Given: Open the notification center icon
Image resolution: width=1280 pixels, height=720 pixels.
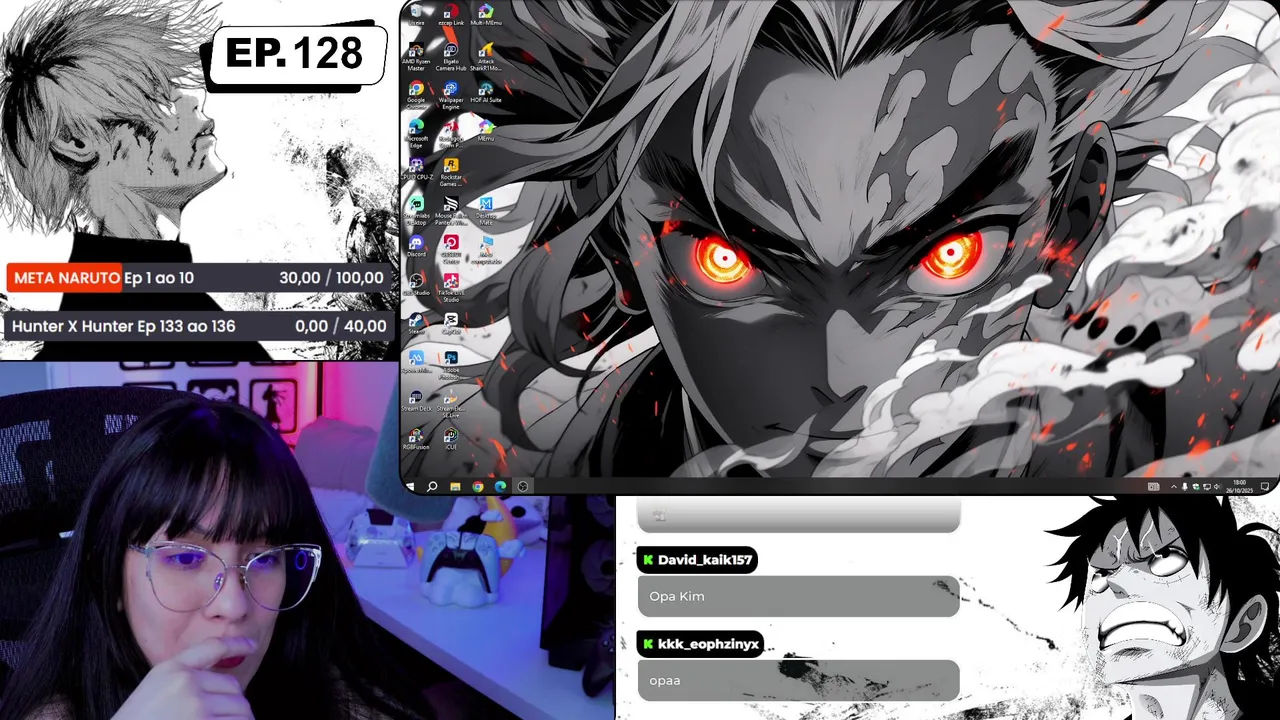Looking at the screenshot, I should pos(1264,486).
